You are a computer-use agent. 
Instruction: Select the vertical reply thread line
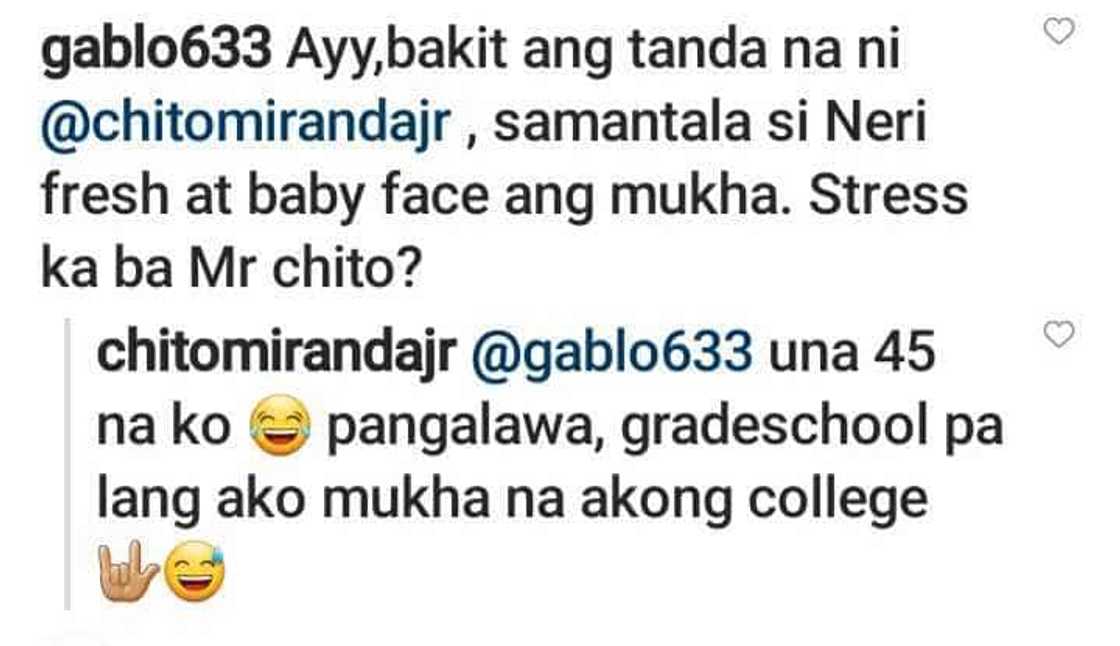(68, 464)
